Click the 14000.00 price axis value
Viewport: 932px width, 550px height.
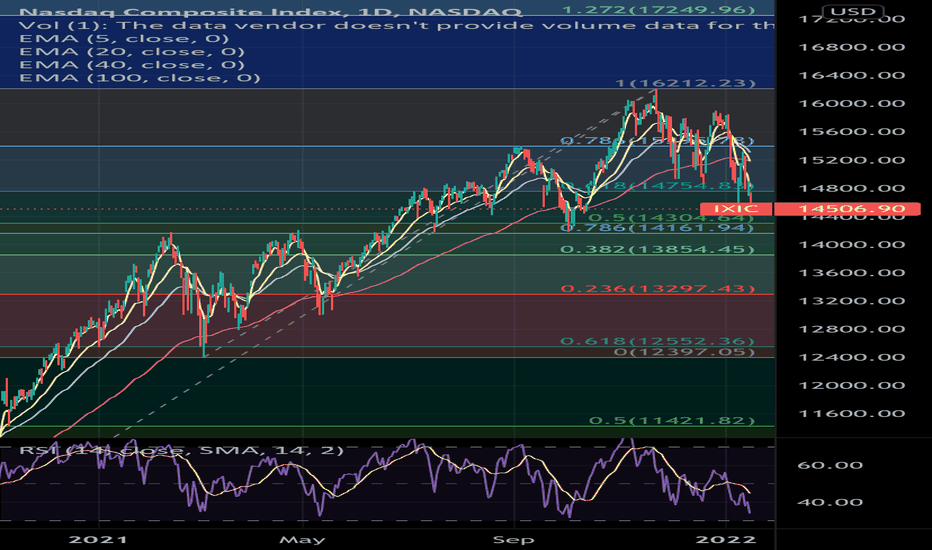point(852,244)
